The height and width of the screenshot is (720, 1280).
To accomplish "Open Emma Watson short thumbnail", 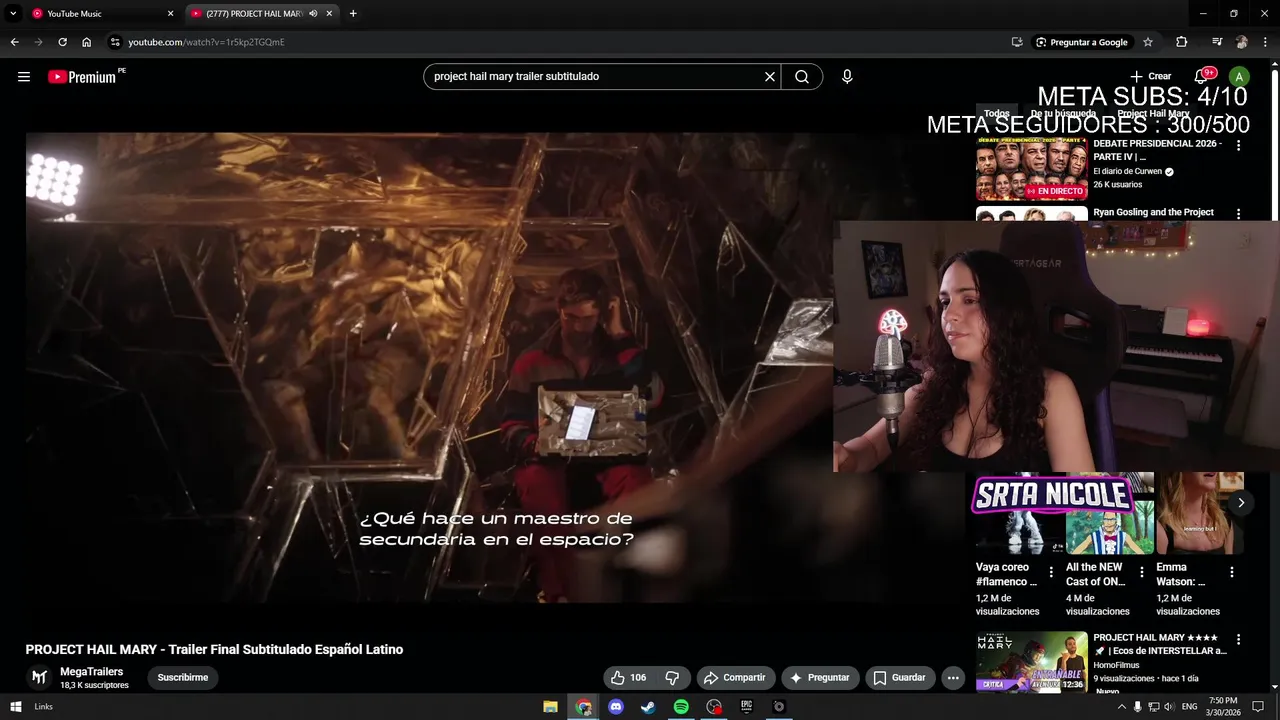I will point(1199,513).
